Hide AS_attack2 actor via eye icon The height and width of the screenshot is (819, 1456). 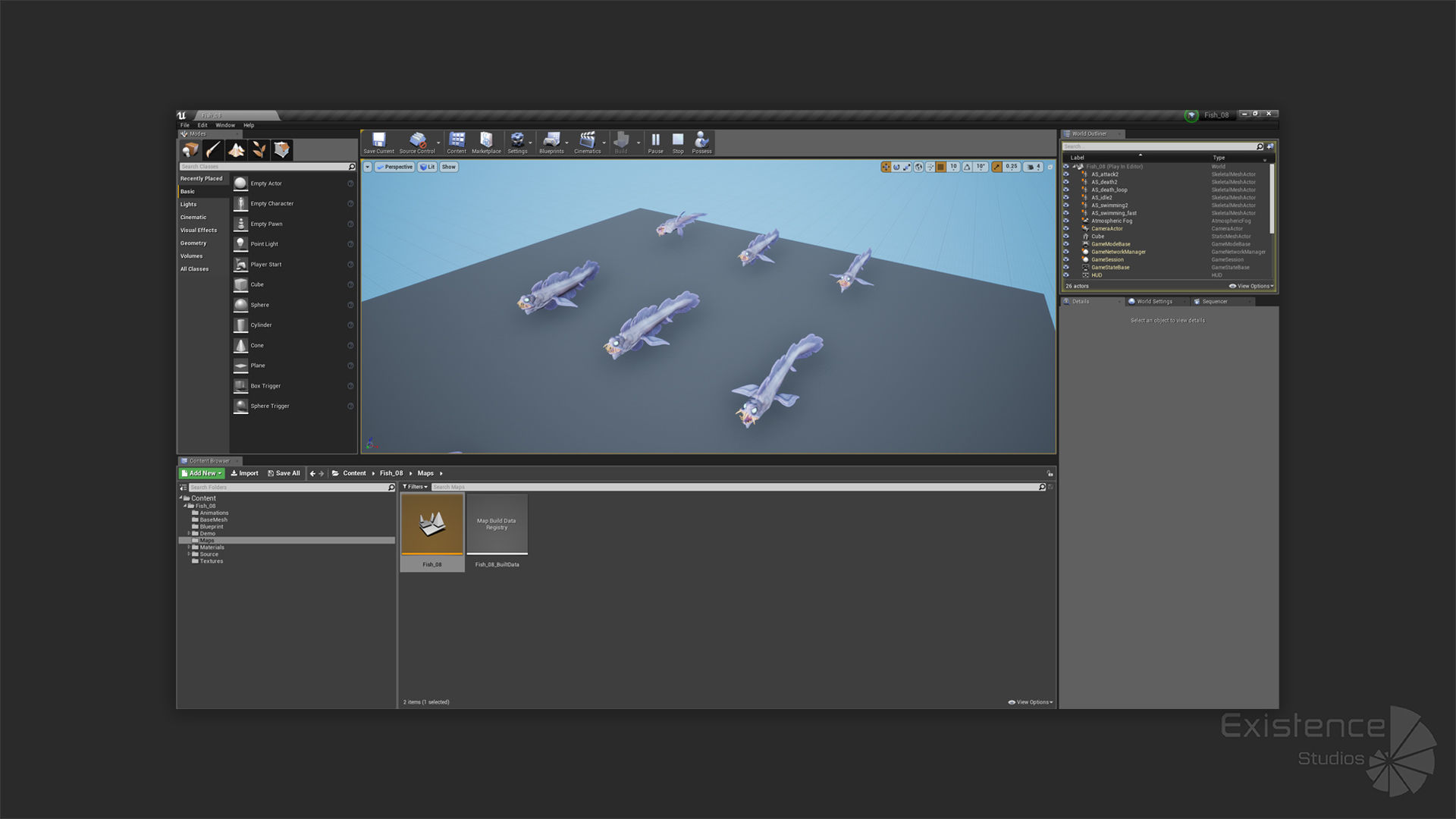pyautogui.click(x=1065, y=174)
